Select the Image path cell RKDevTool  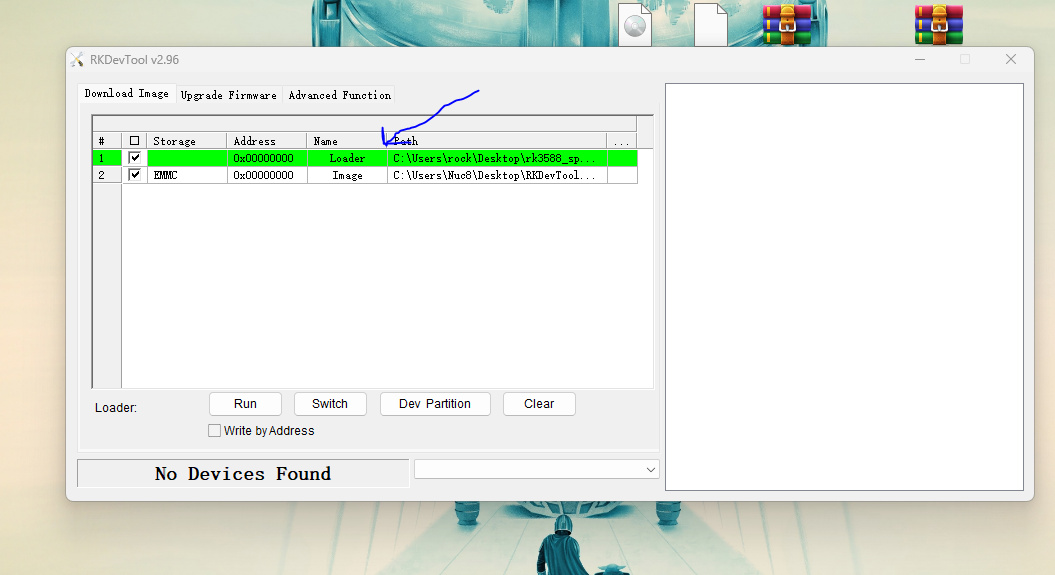497,175
